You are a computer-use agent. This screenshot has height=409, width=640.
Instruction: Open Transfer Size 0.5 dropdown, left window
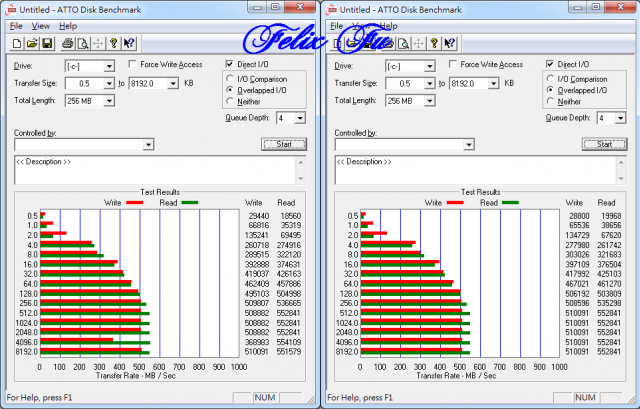[109, 84]
